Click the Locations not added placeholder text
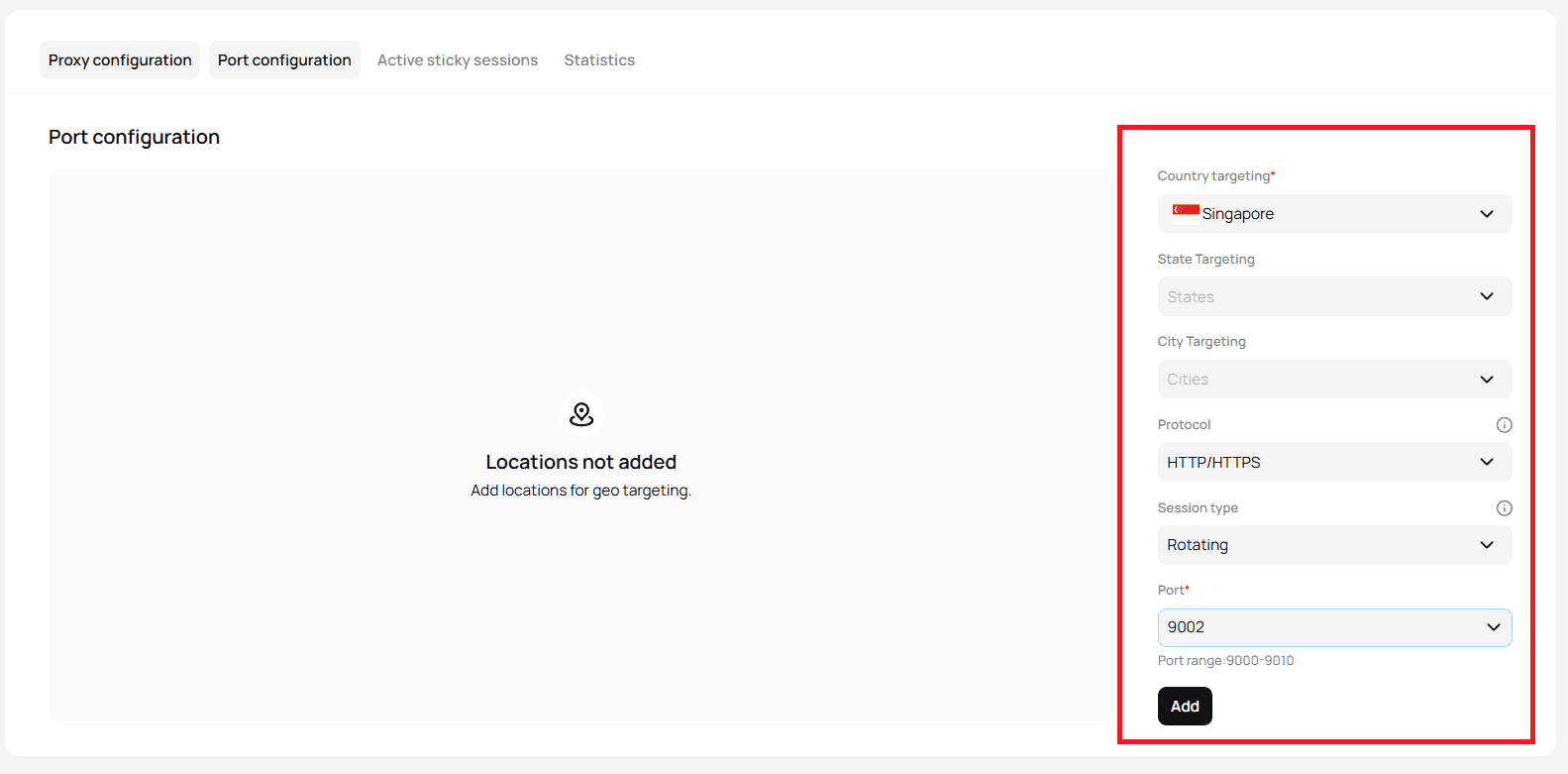This screenshot has height=774, width=1568. (x=581, y=462)
